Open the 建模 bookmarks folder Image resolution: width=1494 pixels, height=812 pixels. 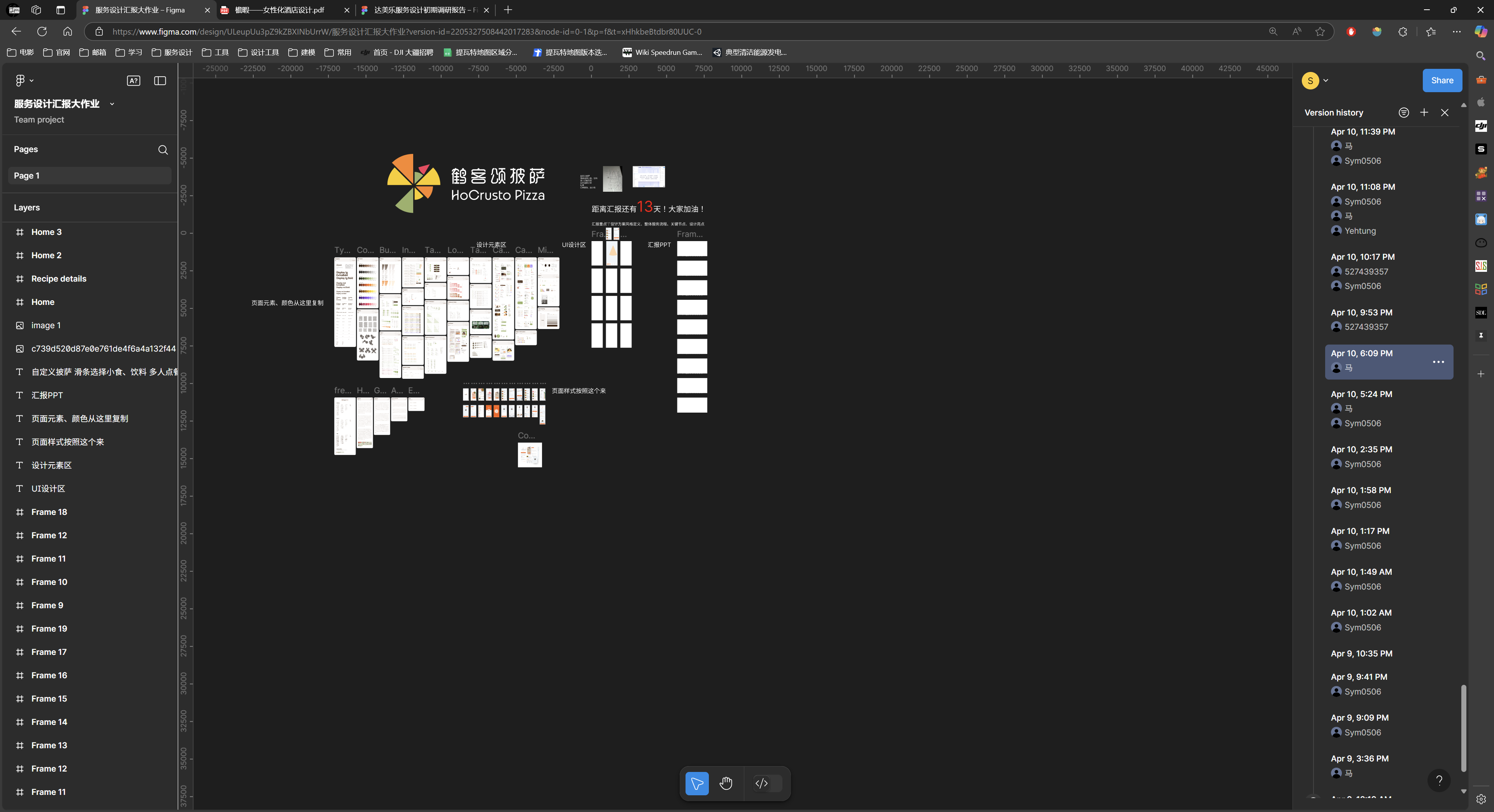(302, 52)
